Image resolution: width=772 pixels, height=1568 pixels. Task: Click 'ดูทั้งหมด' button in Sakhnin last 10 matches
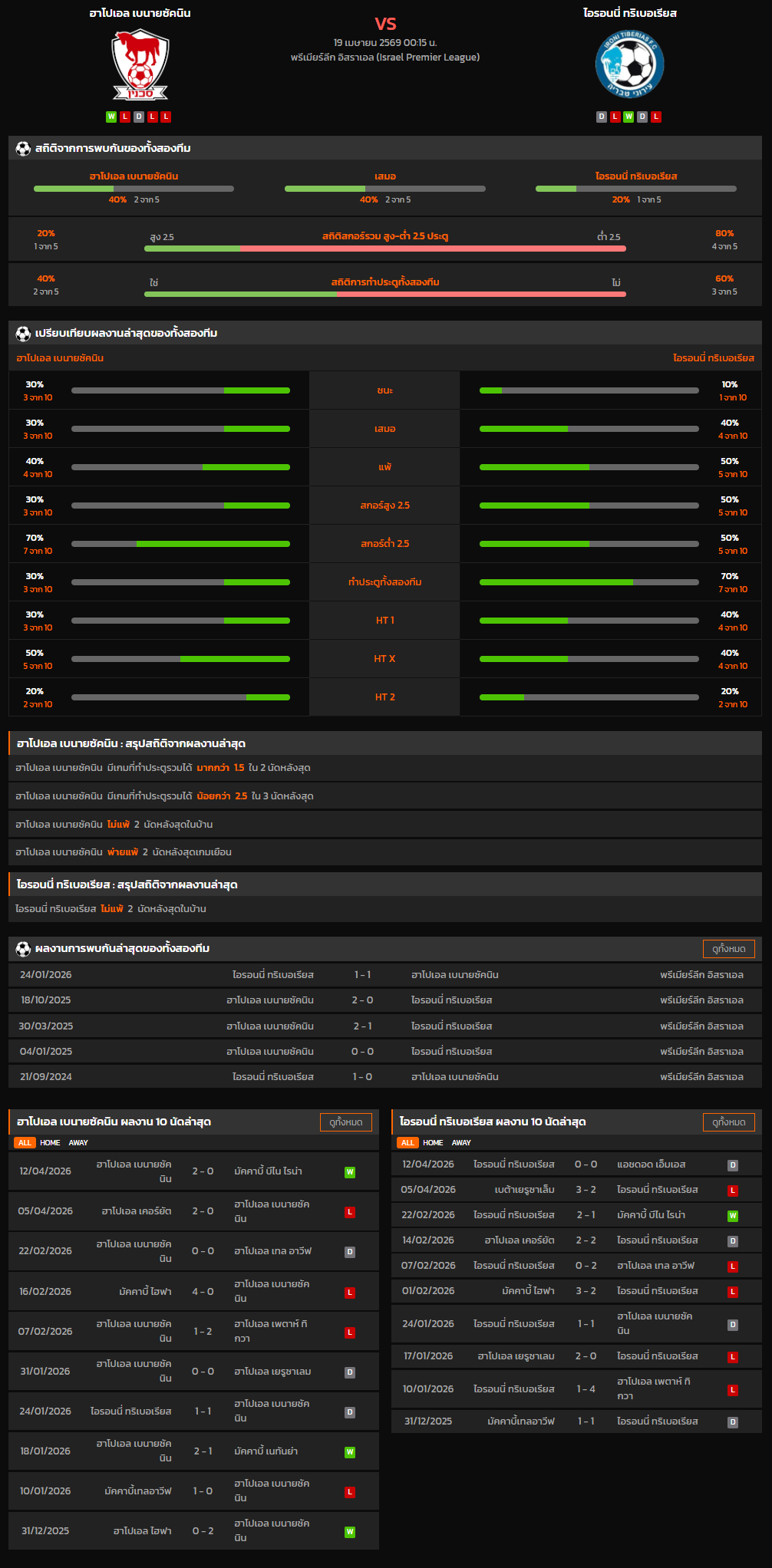pos(345,1122)
